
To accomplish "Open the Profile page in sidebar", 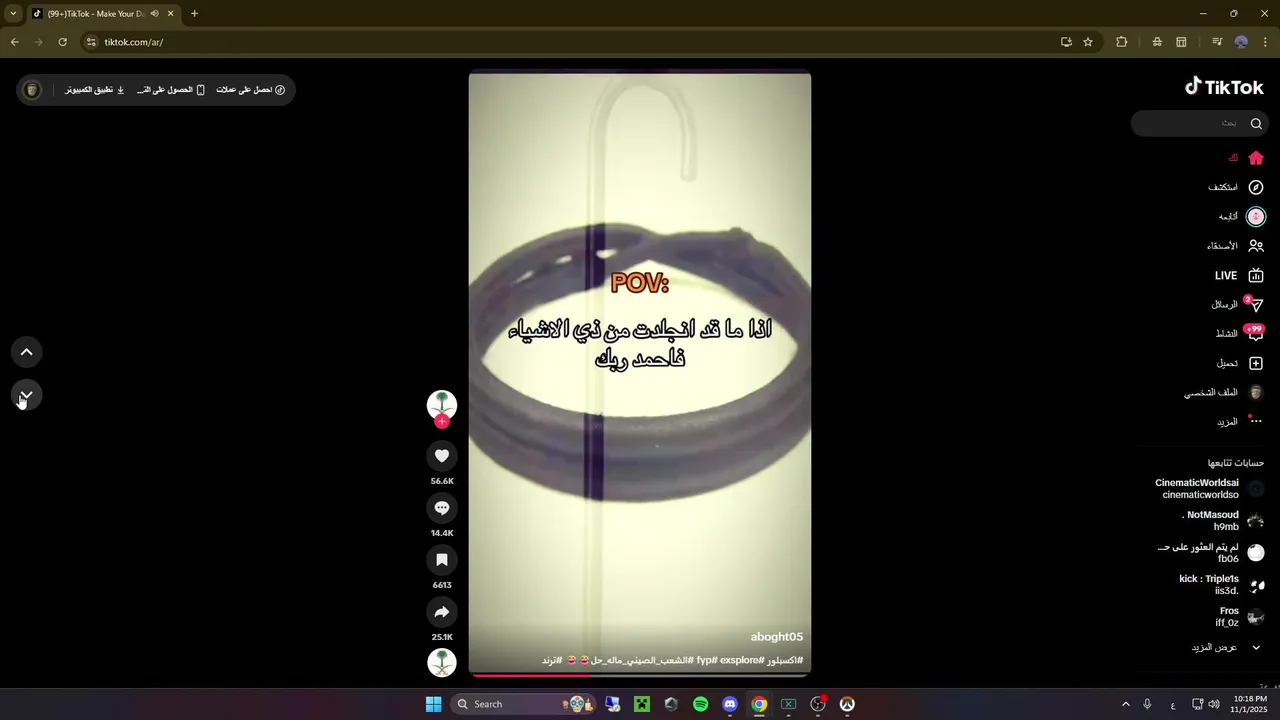I will [1224, 393].
